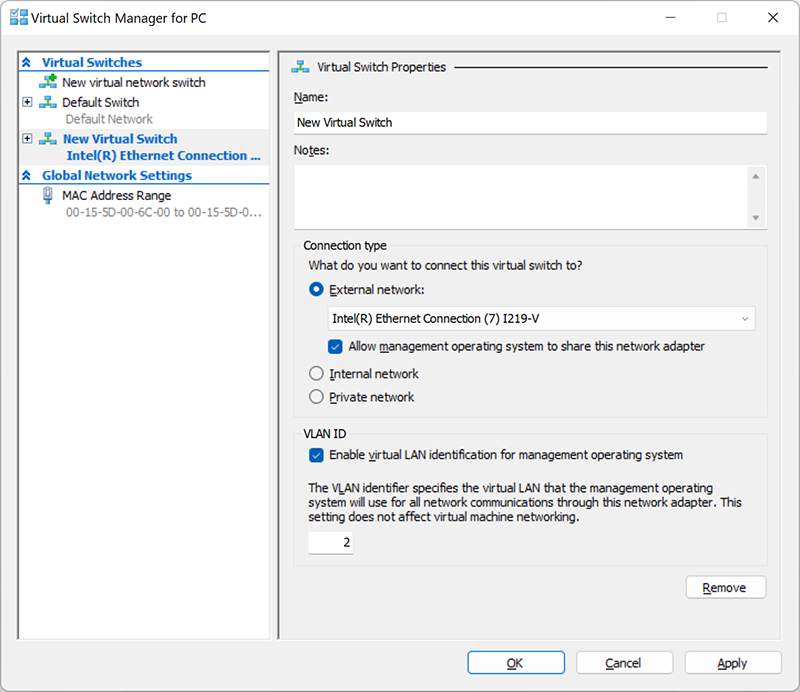Click the Virtual Switch Properties header icon
Screen dimensions: 800x692
click(x=299, y=67)
